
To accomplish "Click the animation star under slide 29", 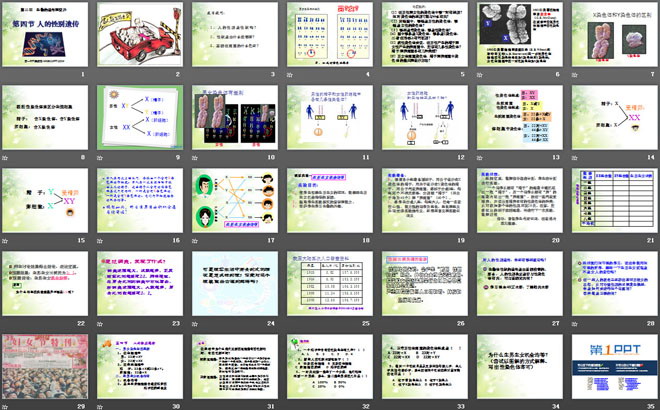I will [5, 407].
